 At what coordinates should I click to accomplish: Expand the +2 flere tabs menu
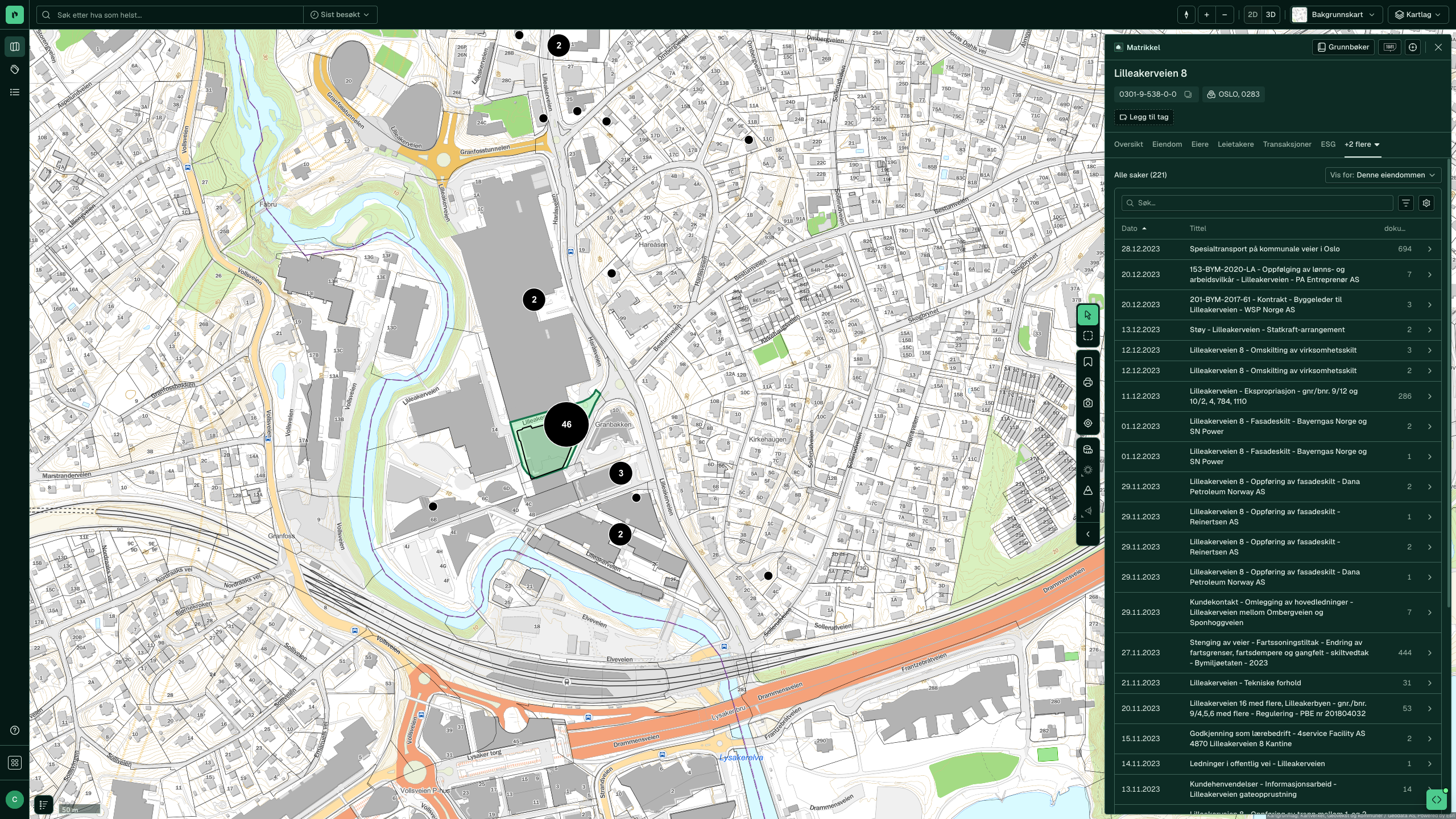tap(1362, 144)
